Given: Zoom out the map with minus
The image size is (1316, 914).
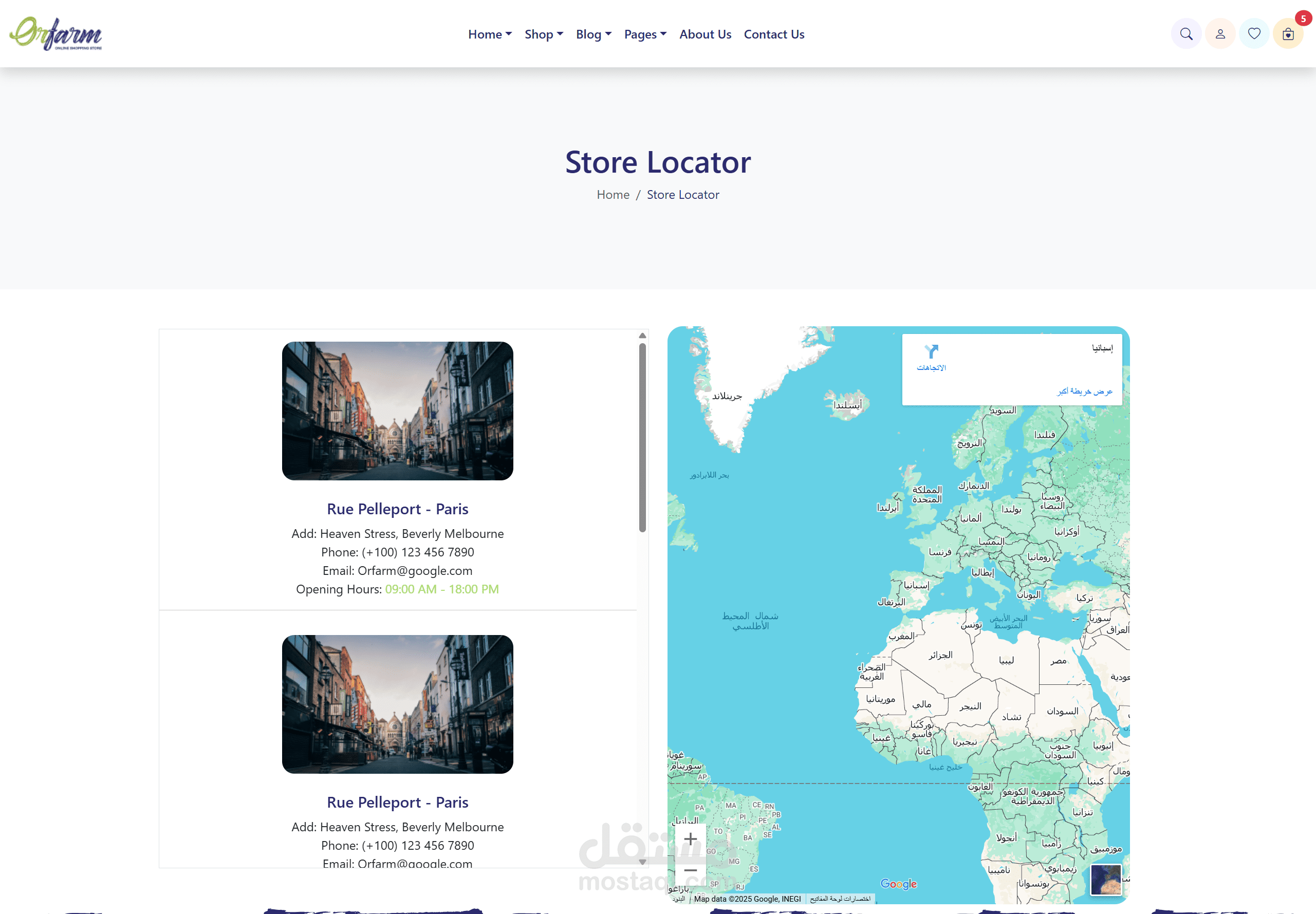Looking at the screenshot, I should coord(690,870).
